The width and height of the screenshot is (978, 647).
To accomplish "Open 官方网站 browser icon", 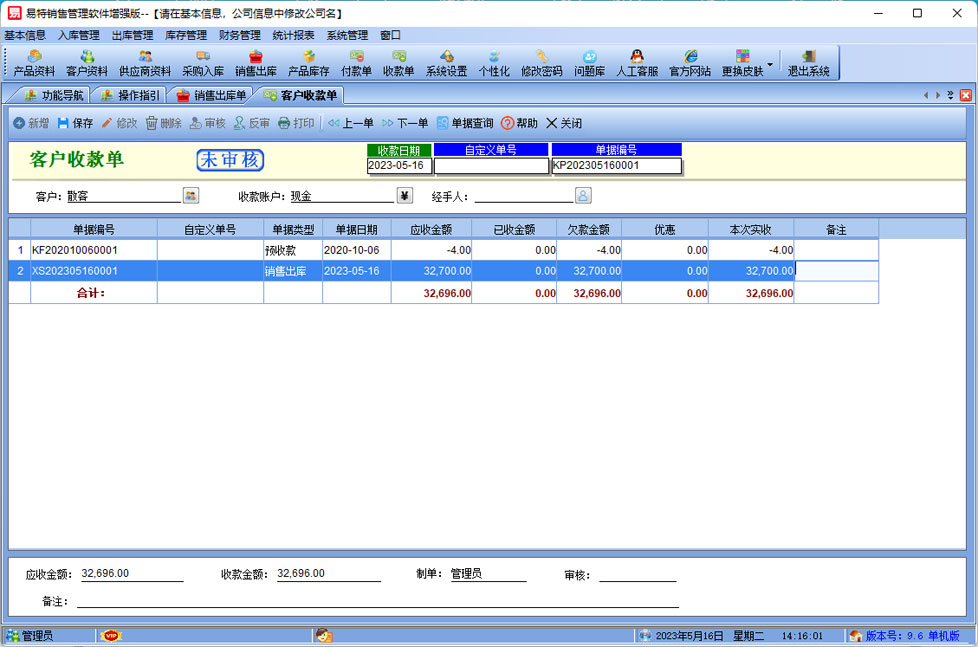I will click(690, 63).
